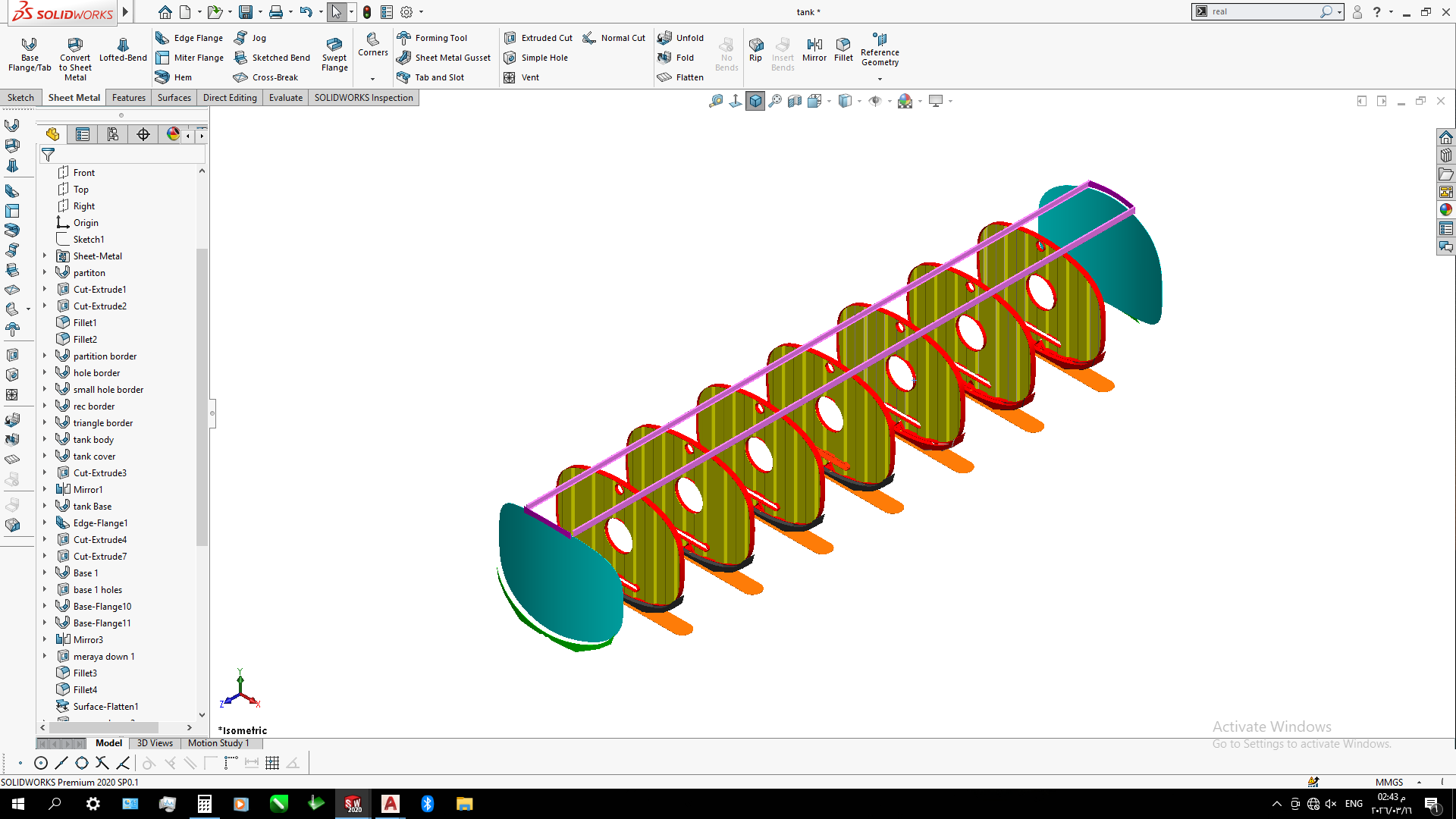Select the Extruded Cut tool
Image resolution: width=1456 pixels, height=819 pixels.
click(x=538, y=38)
